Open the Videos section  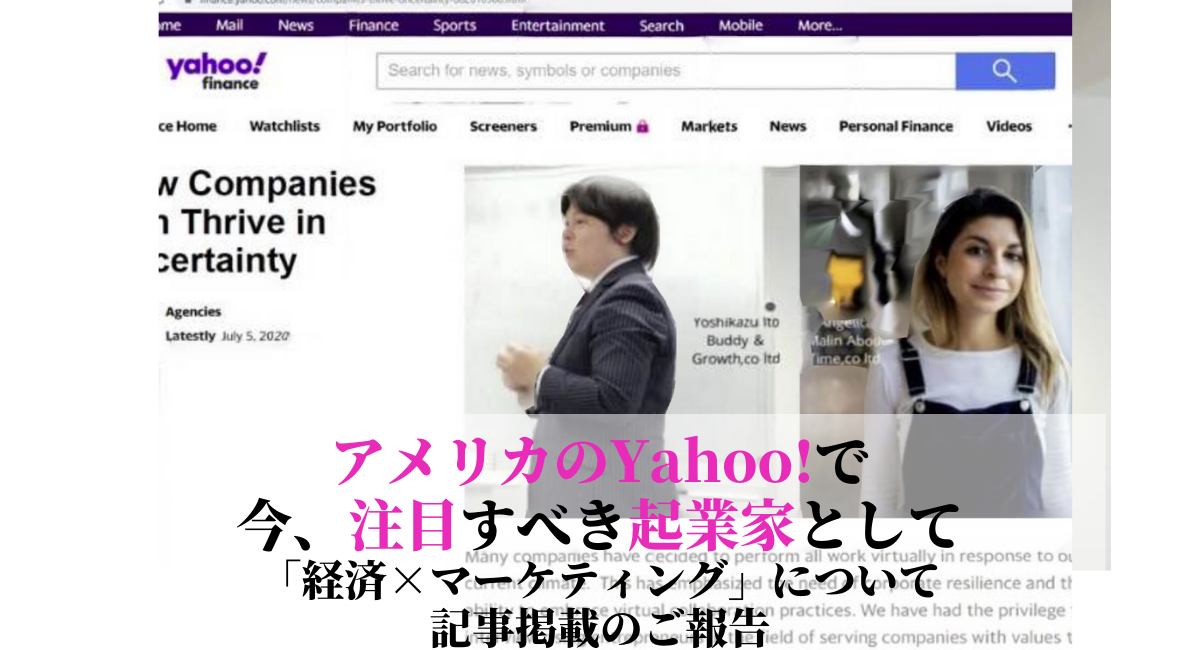pyautogui.click(x=1009, y=126)
